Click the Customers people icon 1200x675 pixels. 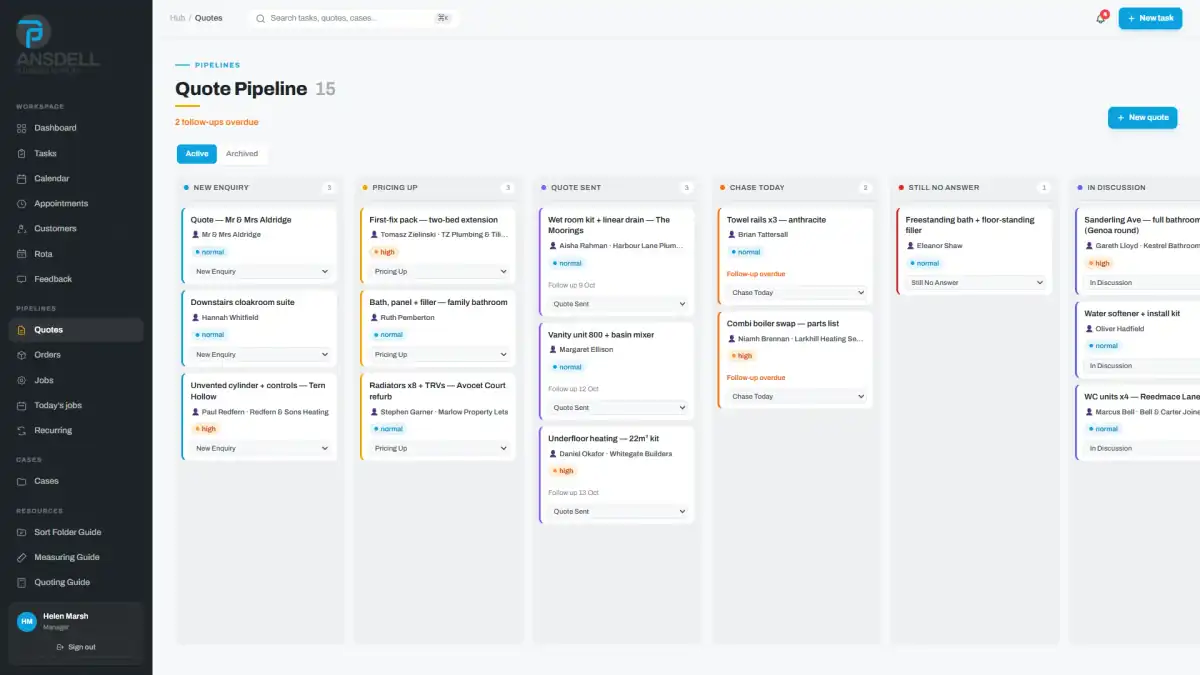22,229
